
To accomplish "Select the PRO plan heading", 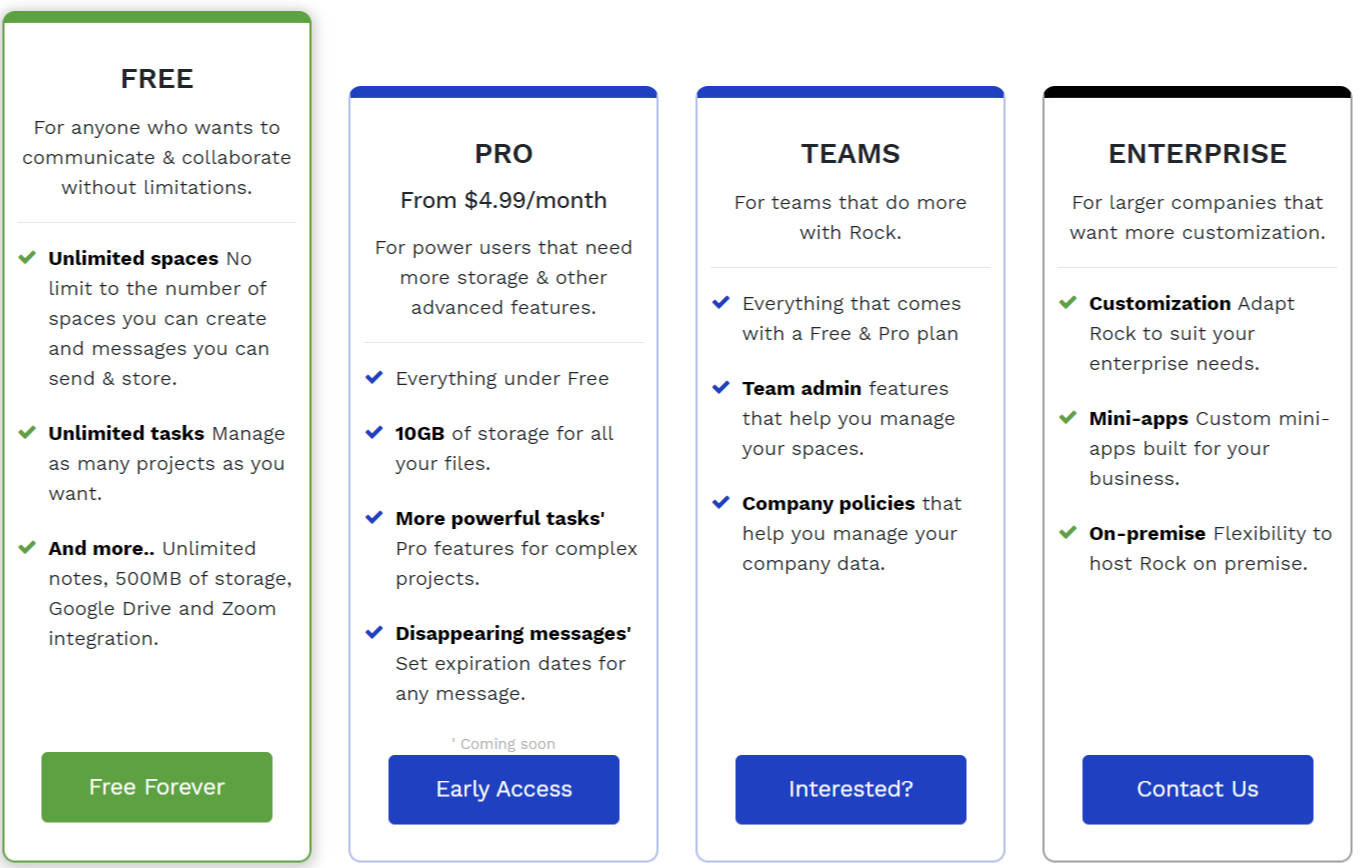I will 503,153.
